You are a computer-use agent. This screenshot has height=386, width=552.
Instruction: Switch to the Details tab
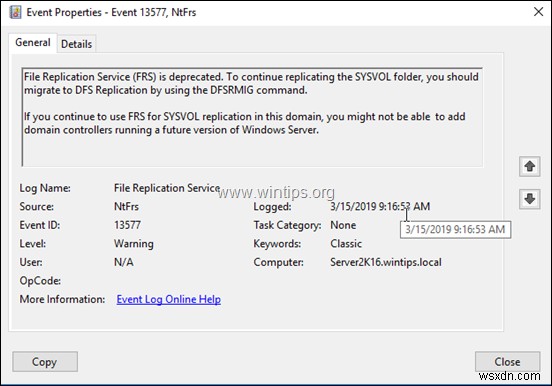click(76, 44)
